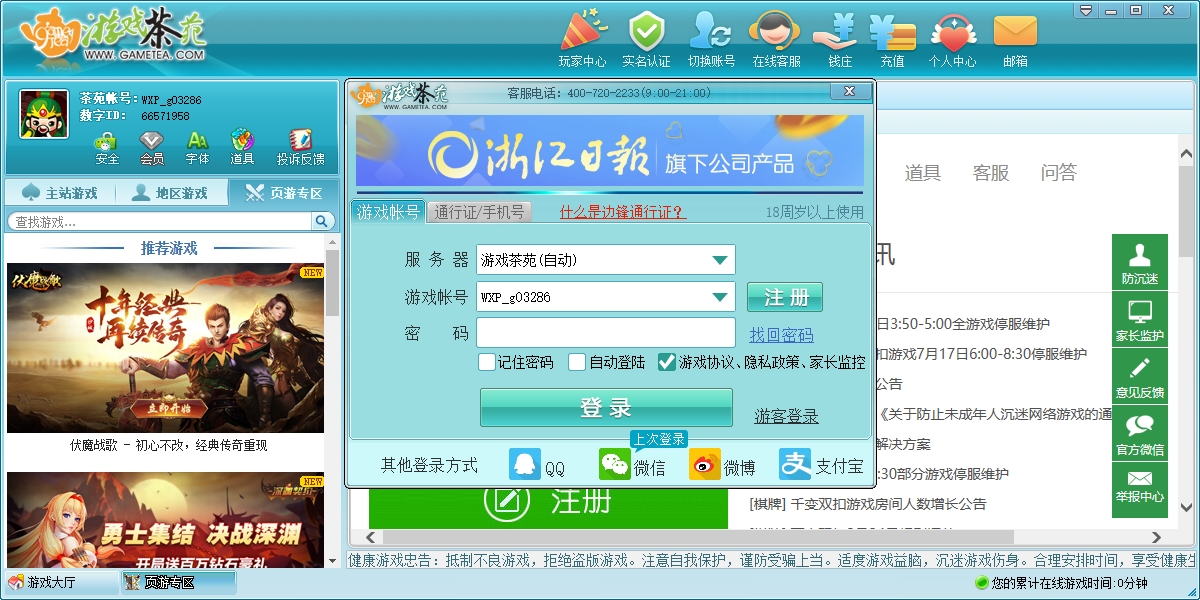Open 在线客服 online support
This screenshot has width=1200, height=600.
click(776, 39)
